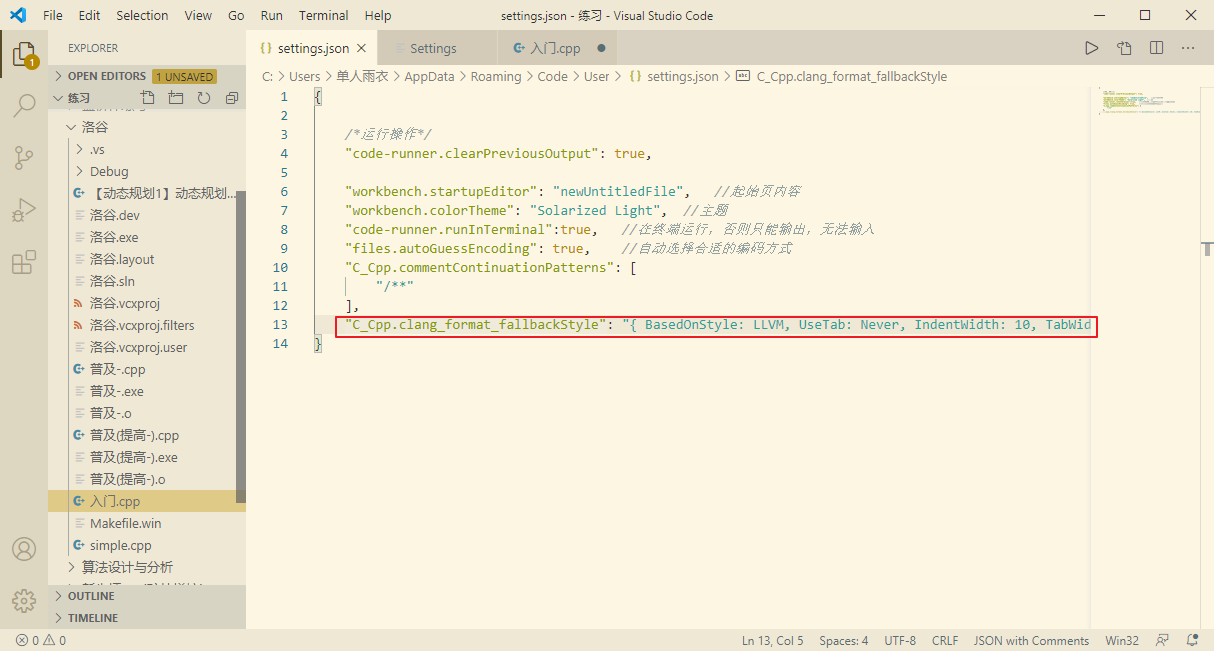
Task: Open the Source Control view
Action: click(24, 157)
